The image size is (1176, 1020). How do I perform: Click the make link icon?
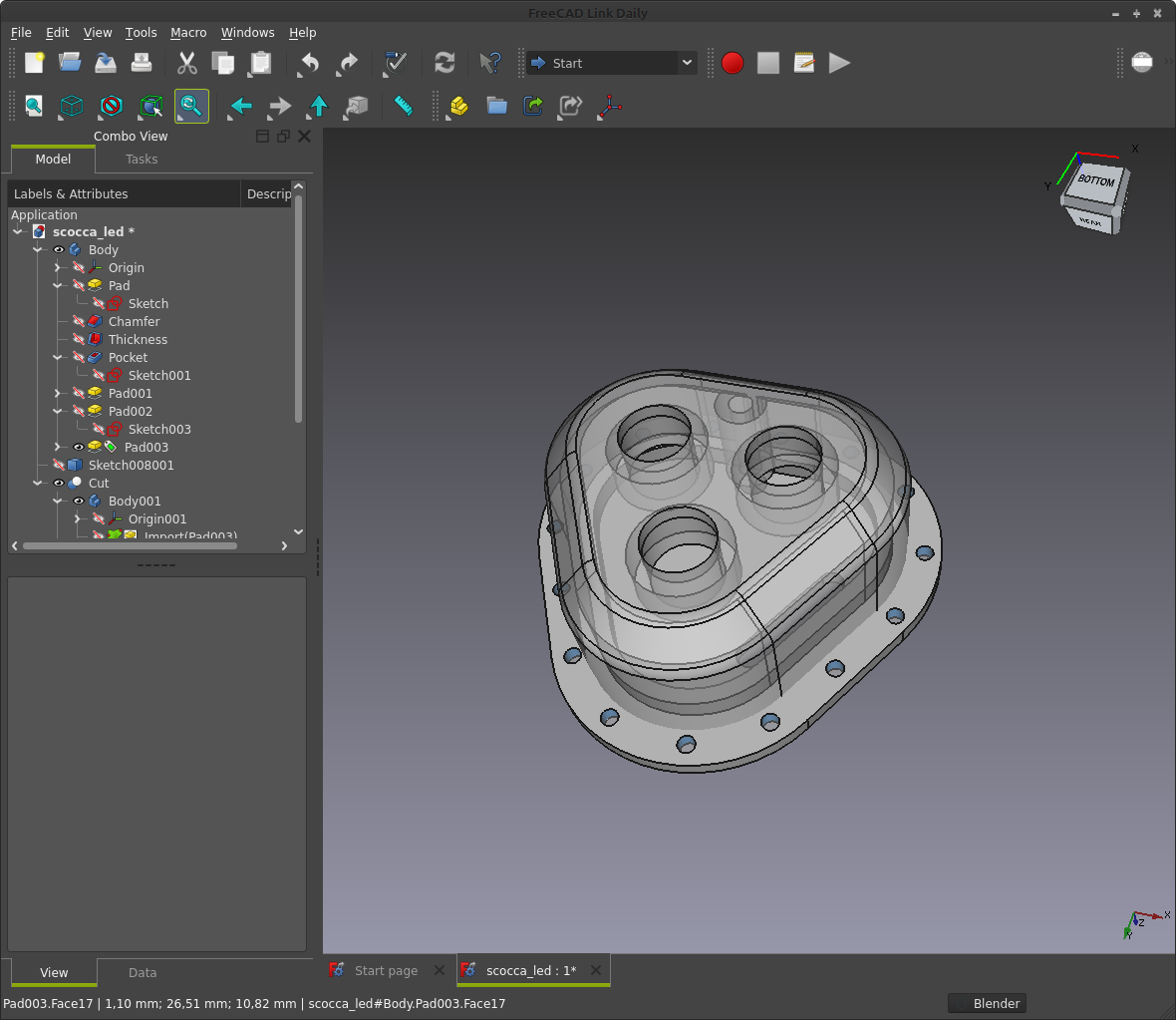[x=532, y=107]
